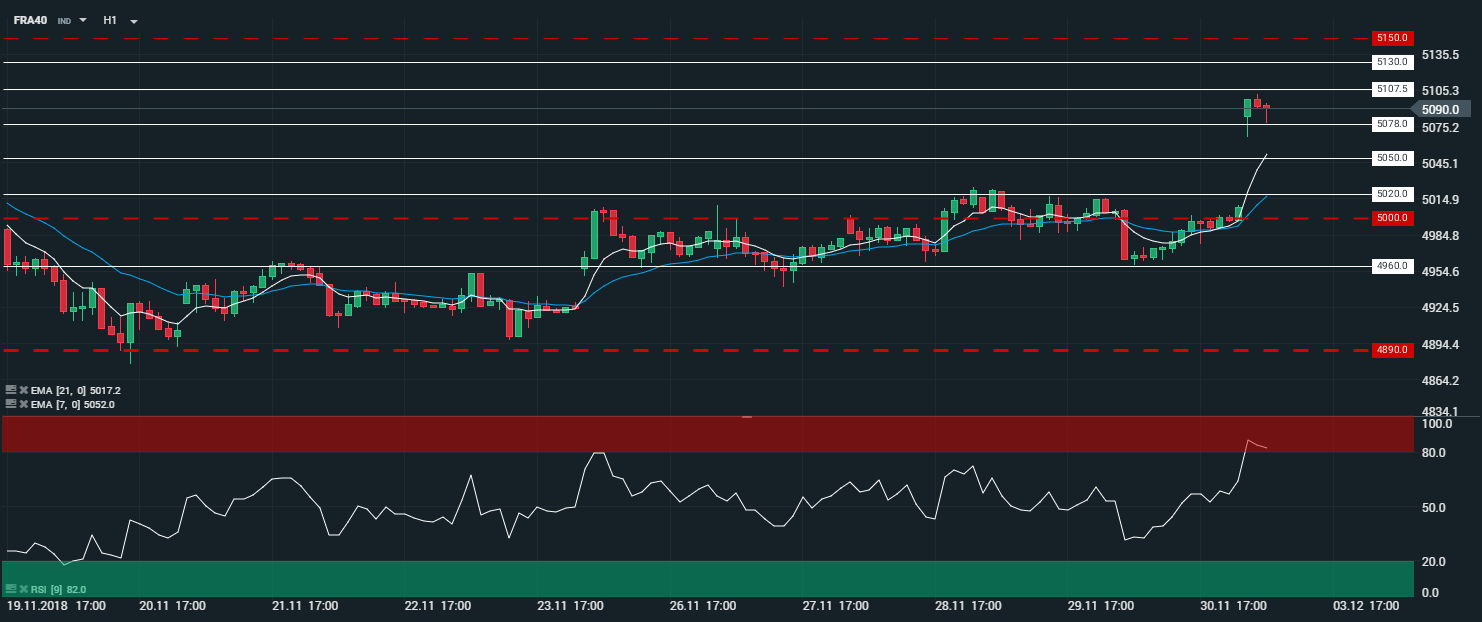The width and height of the screenshot is (1482, 622).
Task: Click the pane divider handle above RSI panel
Action: pyautogui.click(x=746, y=417)
